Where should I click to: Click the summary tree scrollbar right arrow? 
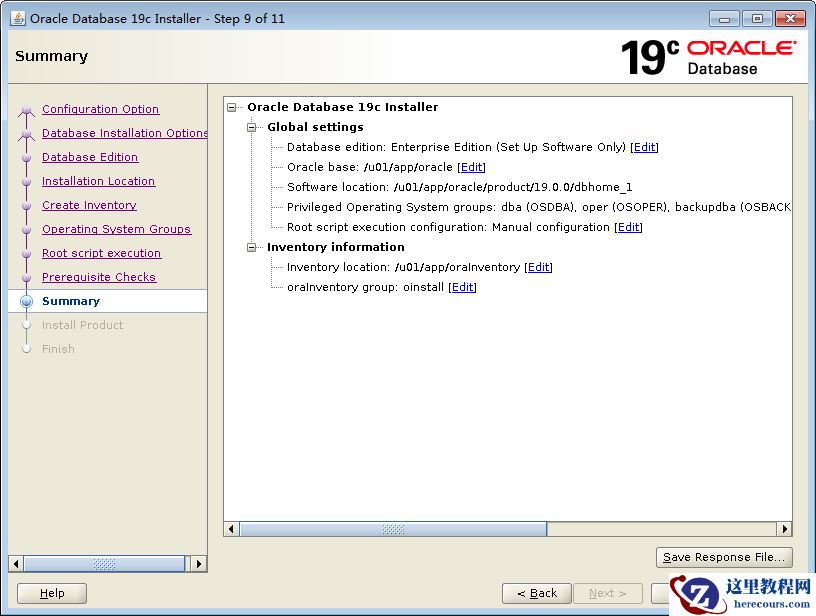pos(785,529)
